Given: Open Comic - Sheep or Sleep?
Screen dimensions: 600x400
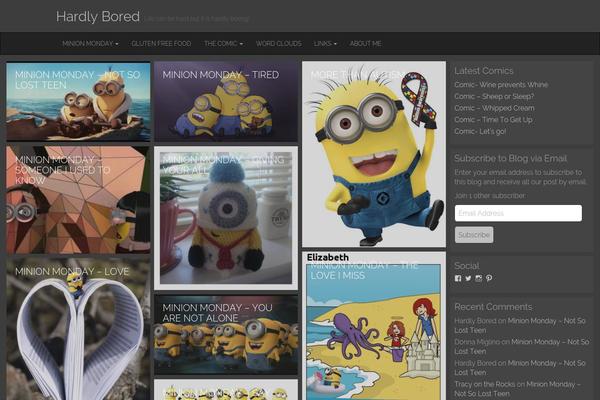Looking at the screenshot, I should pos(494,96).
